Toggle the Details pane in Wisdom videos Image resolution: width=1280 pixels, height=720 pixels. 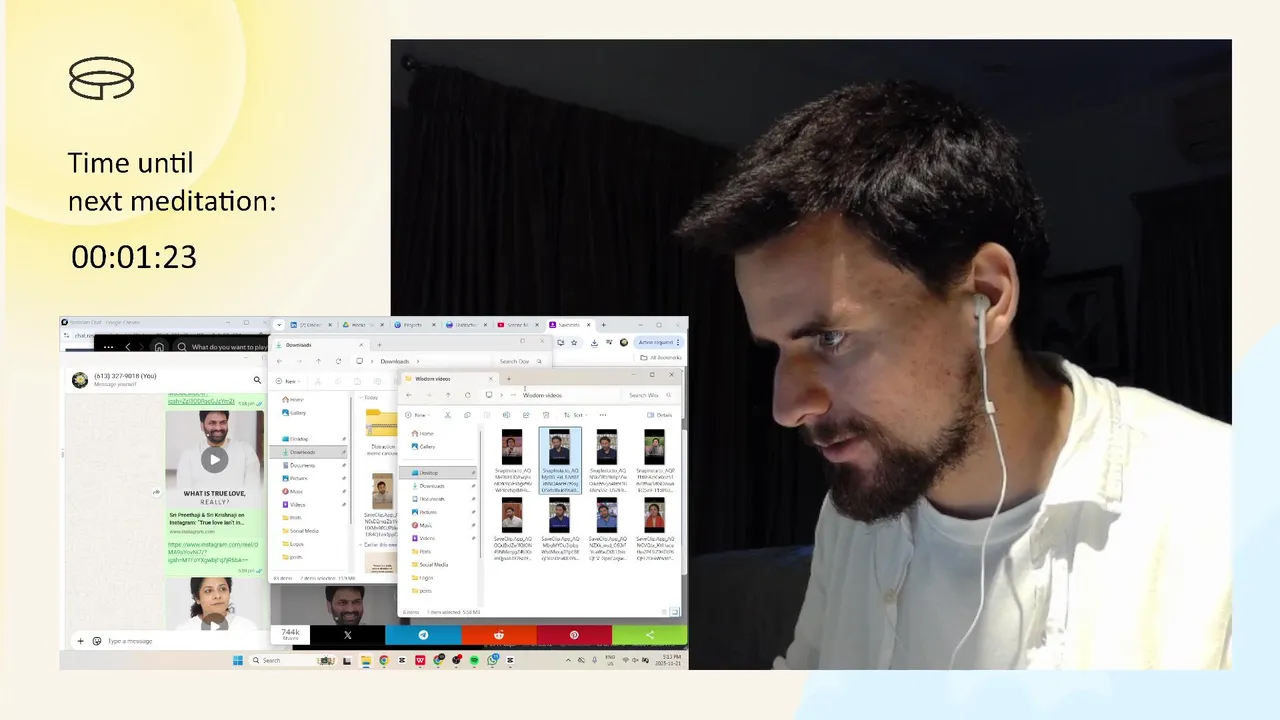[x=660, y=414]
